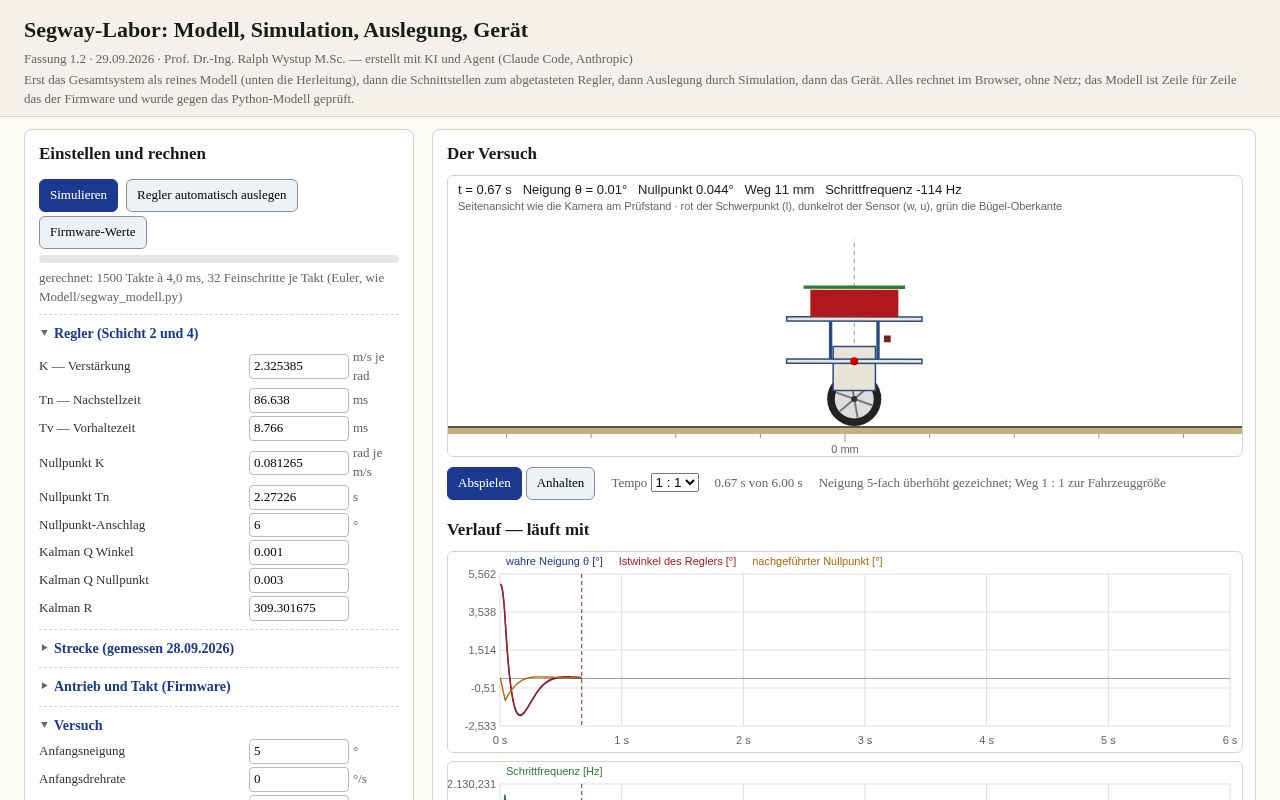The height and width of the screenshot is (800, 1280).
Task: Click the 'nachgeführter Nullpunkt [°]' legend label
Action: click(817, 561)
